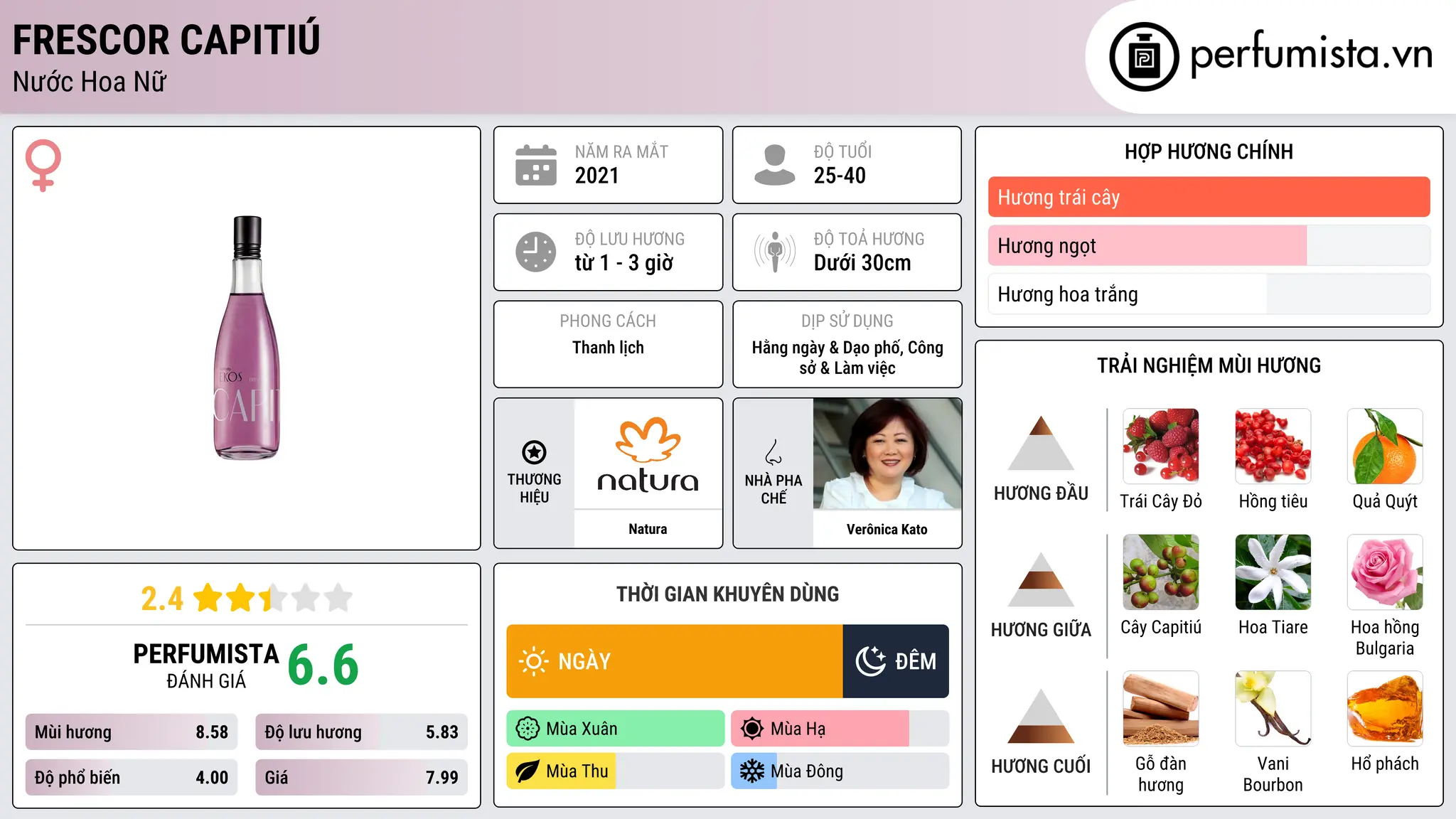1456x819 pixels.
Task: Click the star rating icons next to 2.4
Action: (273, 598)
